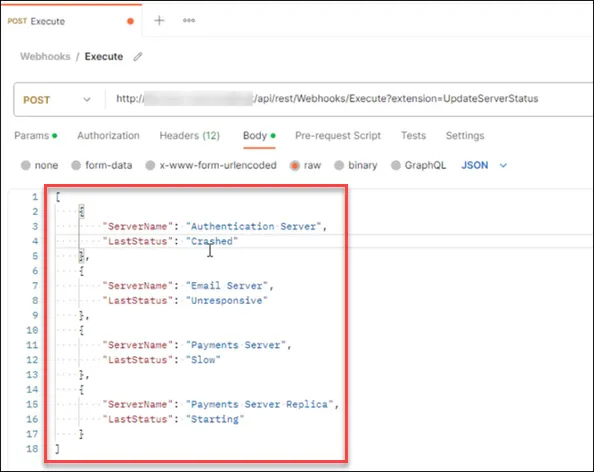Switch to the Authorization tab

(x=108, y=136)
